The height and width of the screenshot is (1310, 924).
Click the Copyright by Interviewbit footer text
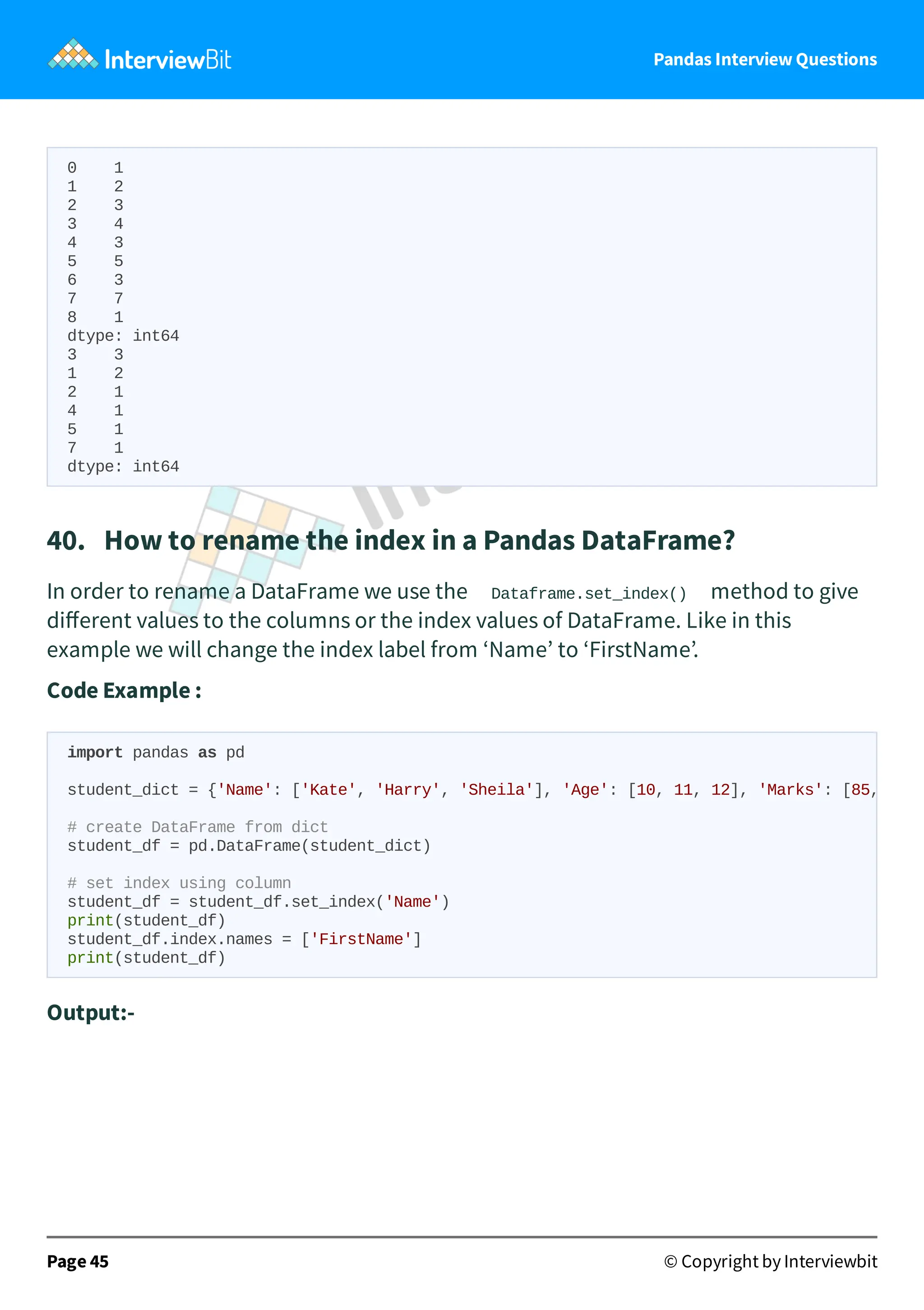click(771, 1262)
